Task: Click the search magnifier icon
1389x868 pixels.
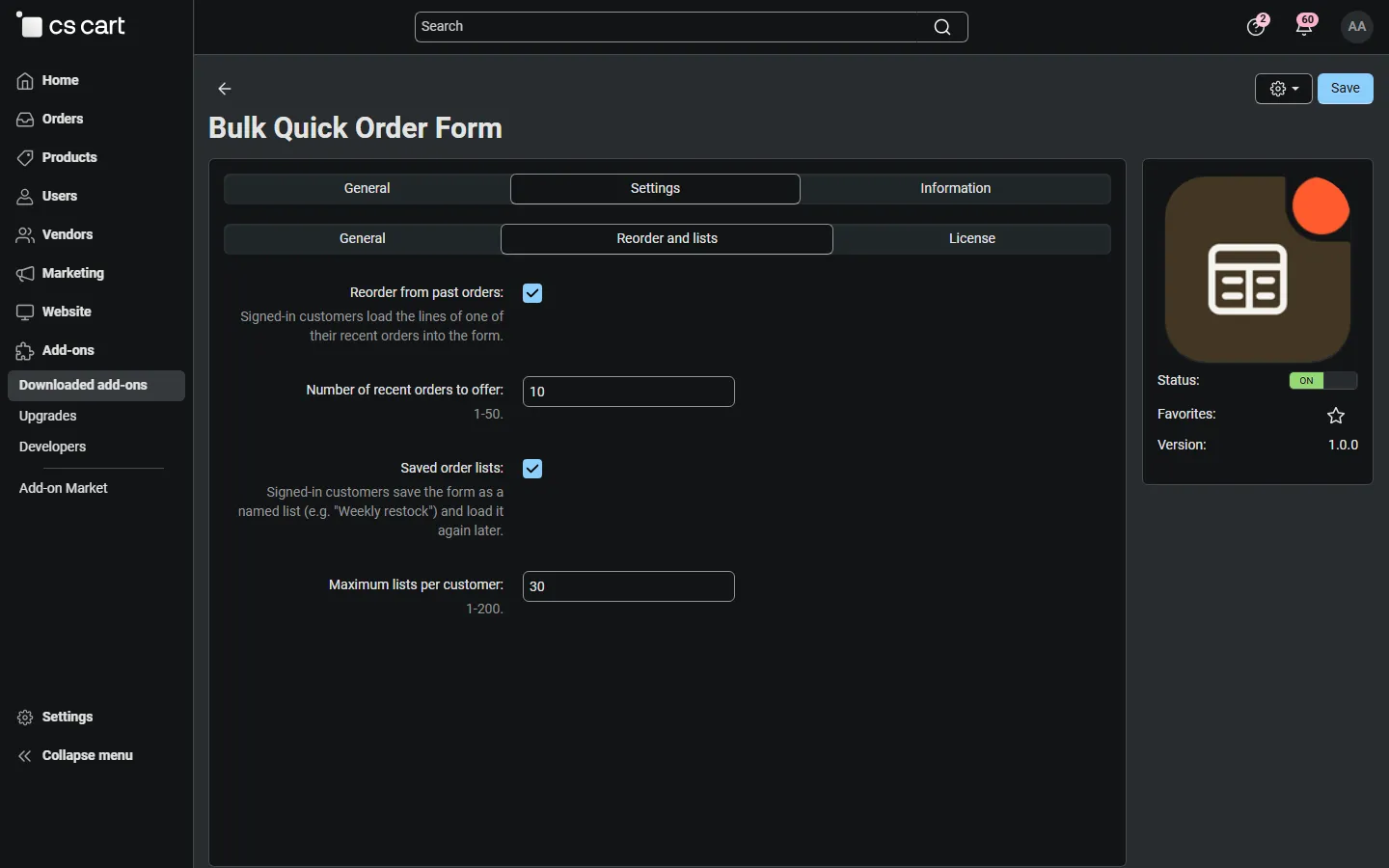Action: pyautogui.click(x=942, y=27)
